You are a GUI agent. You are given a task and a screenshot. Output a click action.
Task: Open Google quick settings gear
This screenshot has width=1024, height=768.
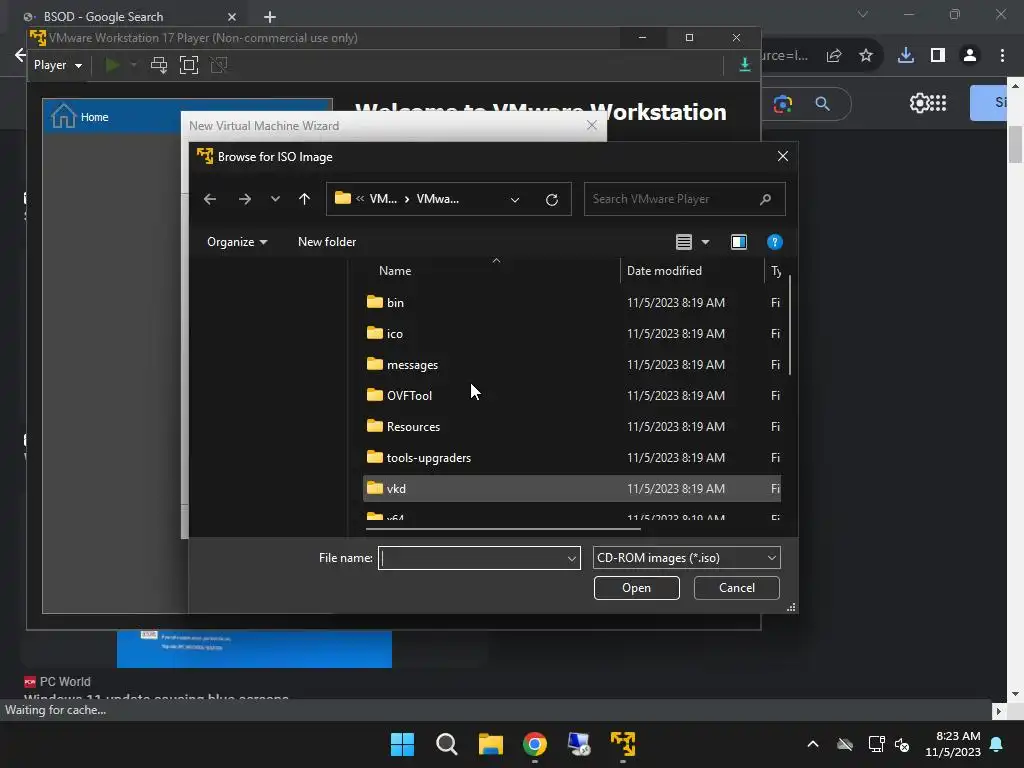(918, 103)
